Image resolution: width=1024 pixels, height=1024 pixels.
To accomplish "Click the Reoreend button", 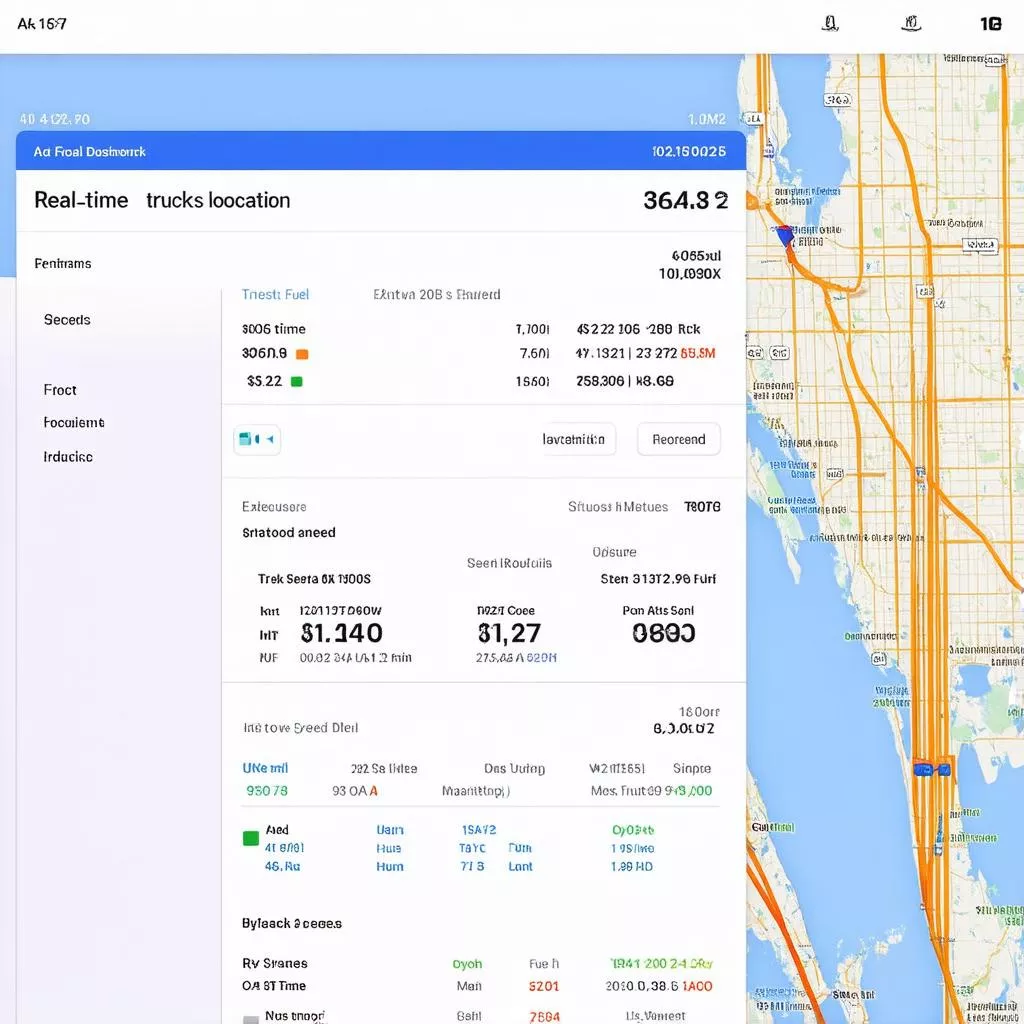I will [x=678, y=440].
